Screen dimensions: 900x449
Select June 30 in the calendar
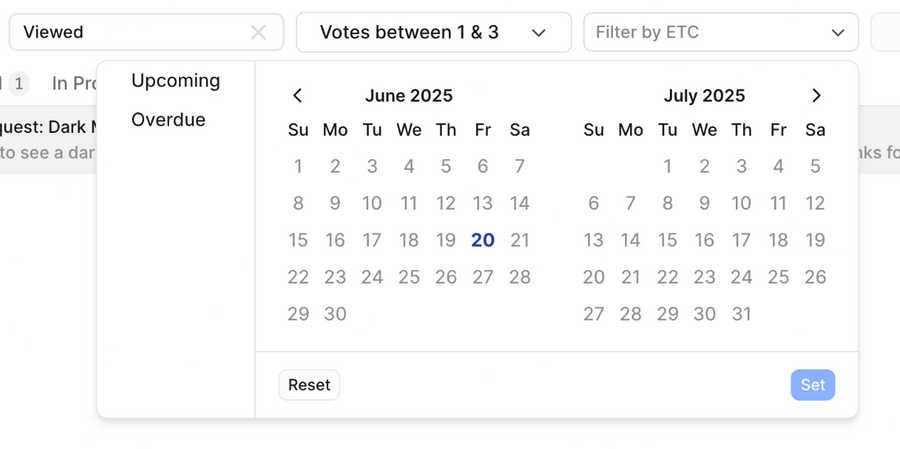(335, 314)
